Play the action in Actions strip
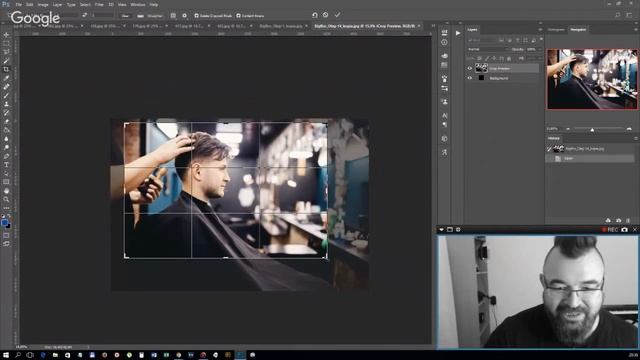 click(458, 33)
